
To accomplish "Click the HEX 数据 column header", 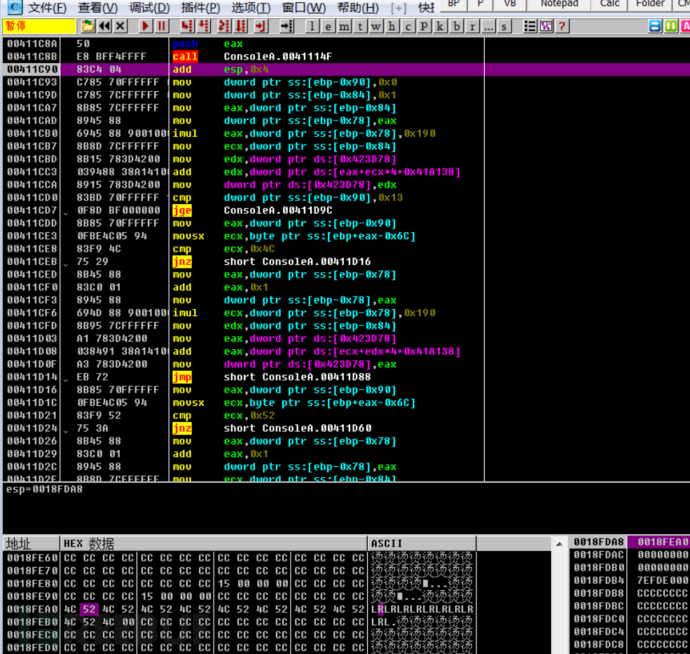I will pyautogui.click(x=88, y=543).
